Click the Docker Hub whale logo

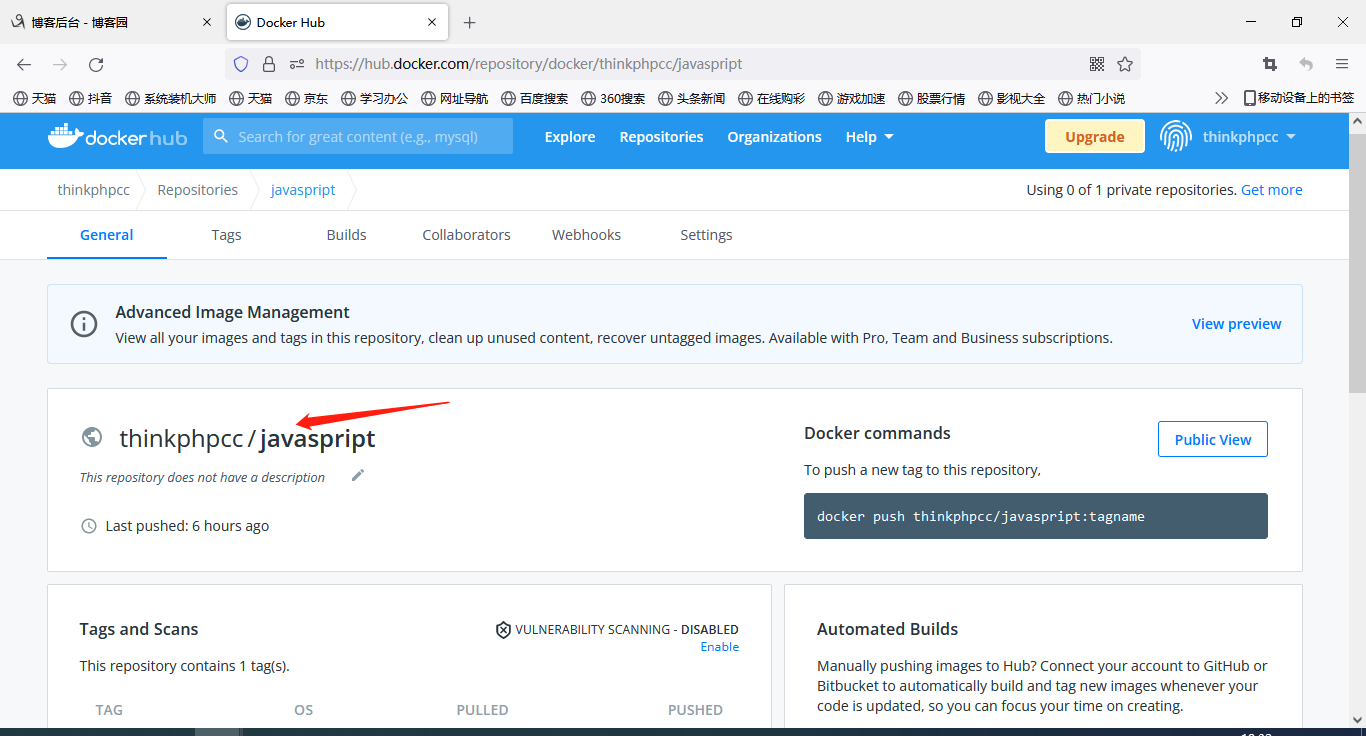(117, 137)
